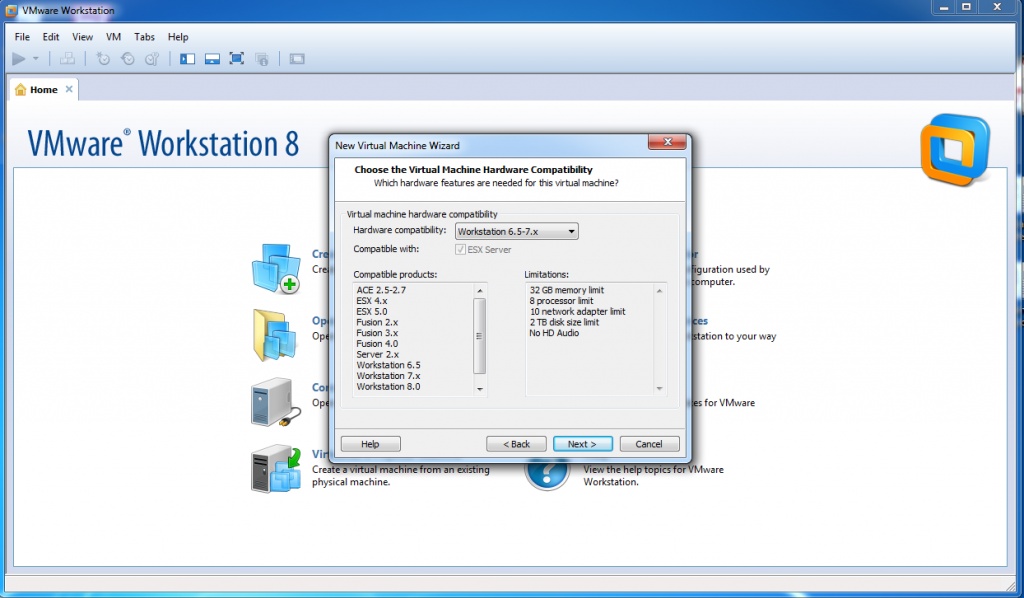The width and height of the screenshot is (1024, 598).
Task: Click the Unity mode toolbar icon
Action: point(262,59)
